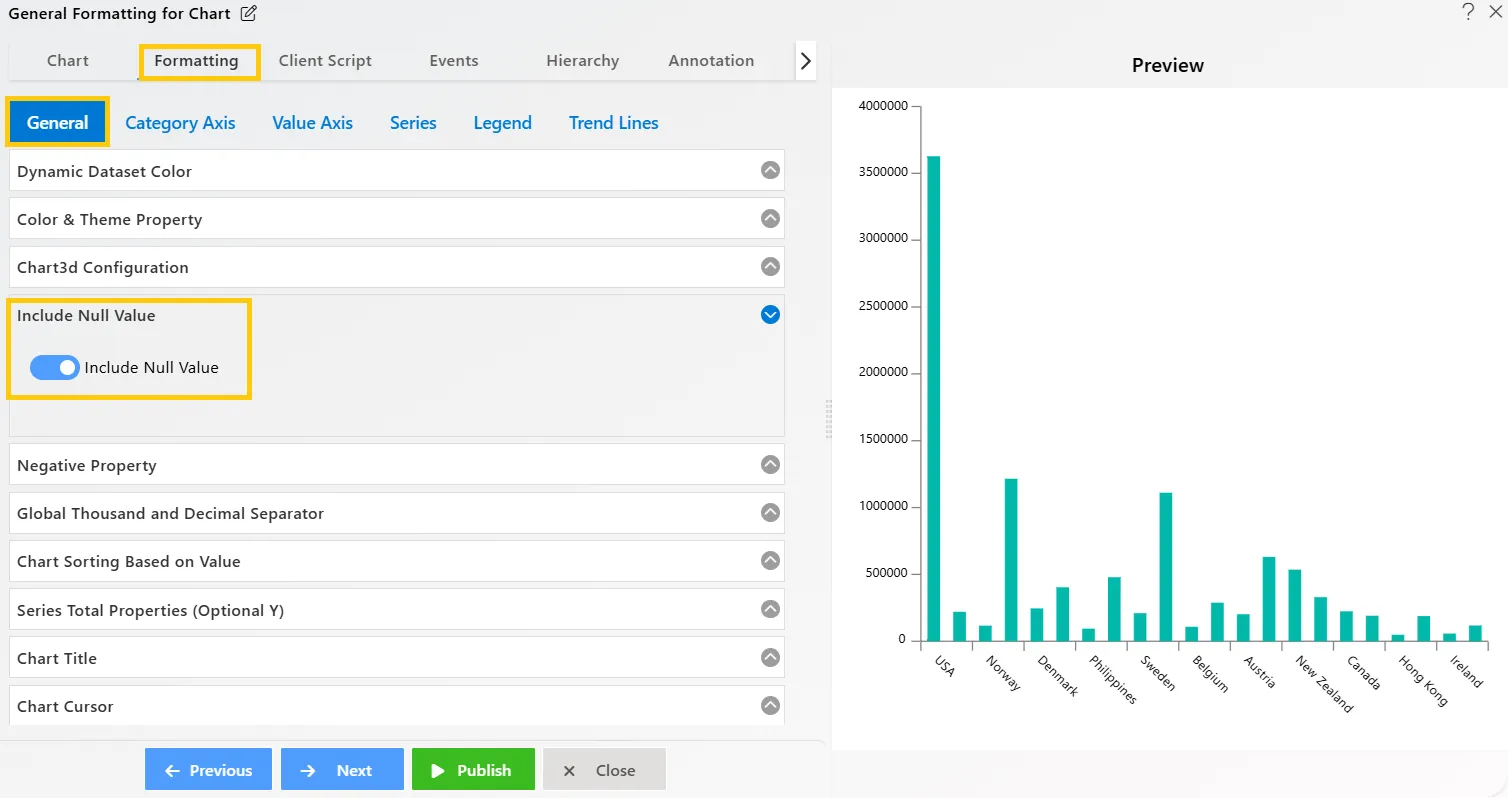Select the Formatting tab
This screenshot has height=798, width=1508.
pos(196,61)
